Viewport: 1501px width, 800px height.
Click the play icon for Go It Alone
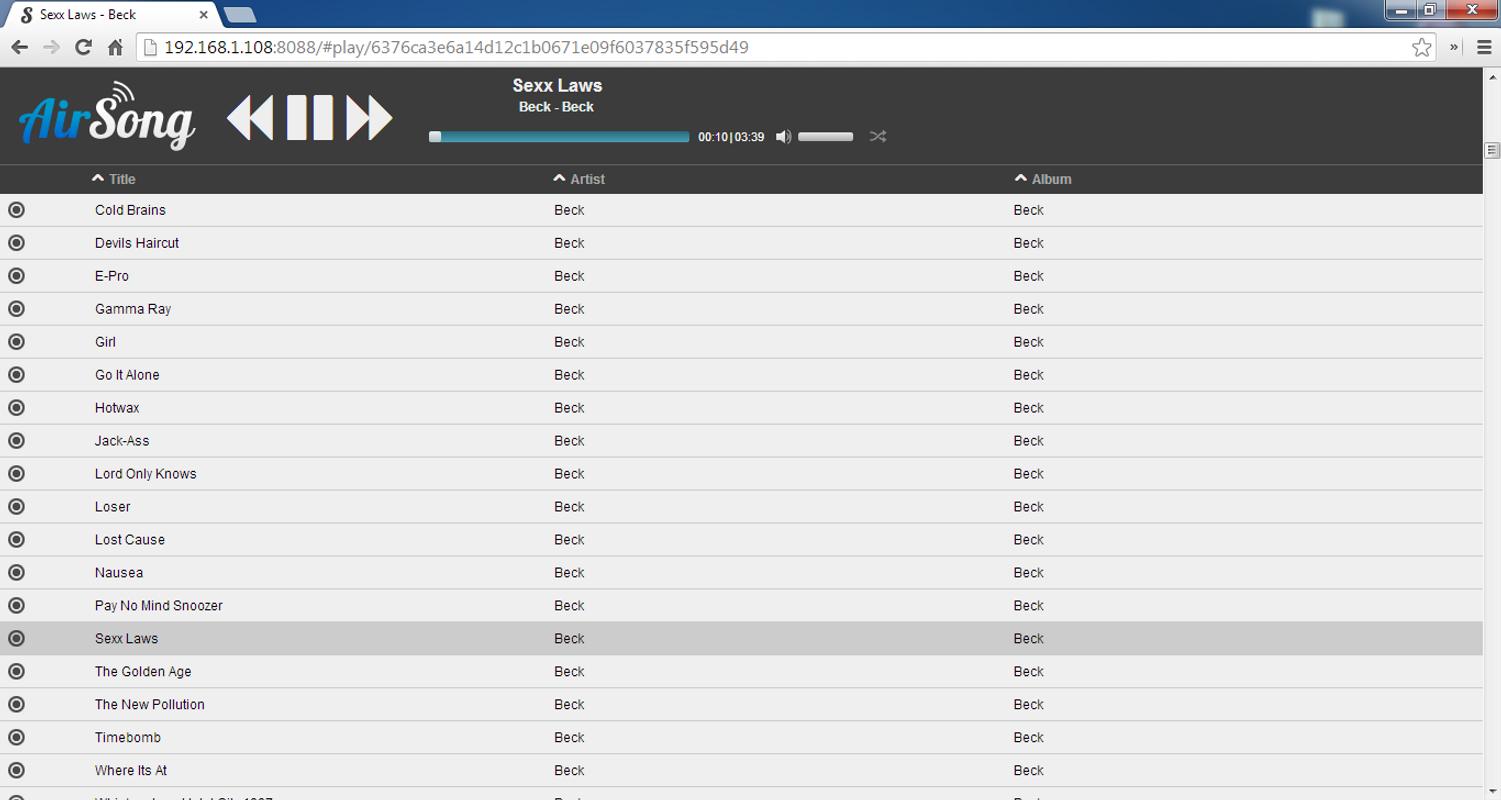point(16,375)
